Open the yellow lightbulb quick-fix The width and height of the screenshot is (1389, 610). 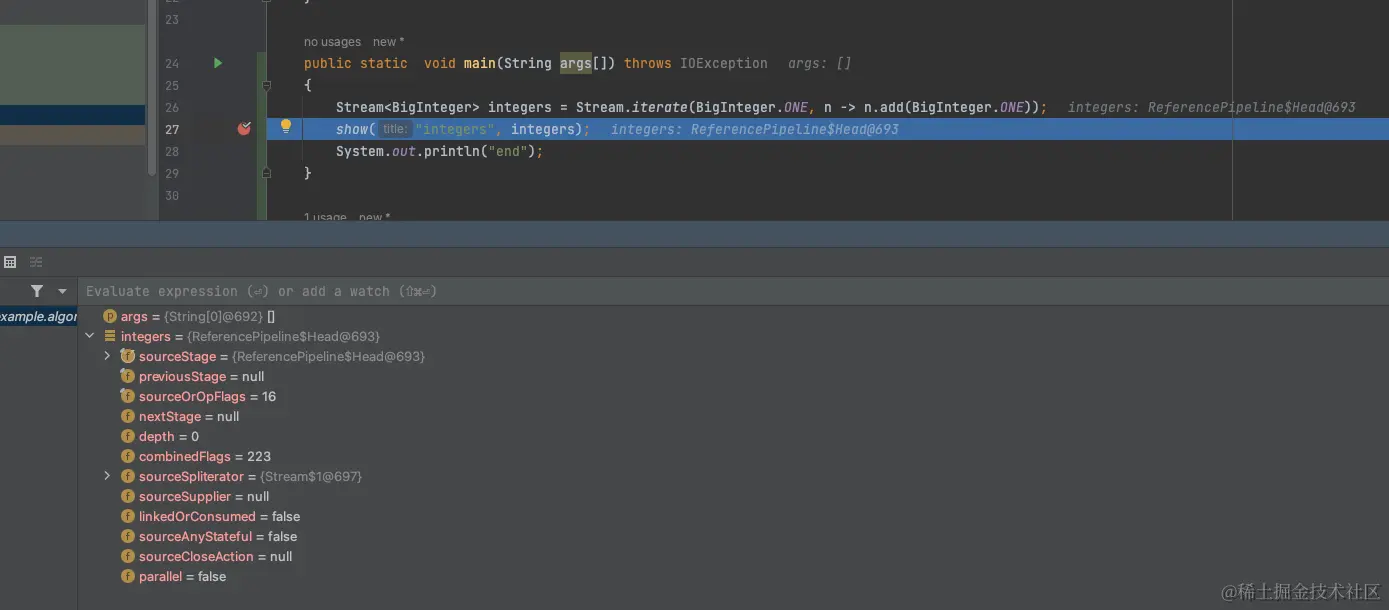tap(286, 127)
